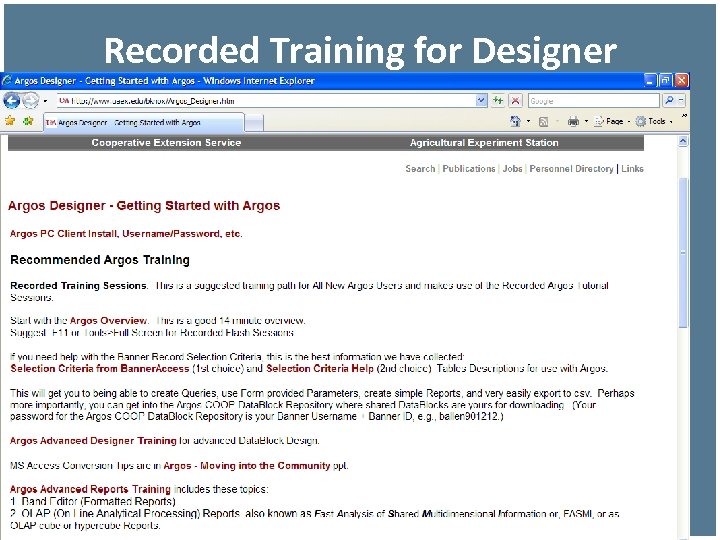
Task: Click the Print icon
Action: (x=573, y=122)
